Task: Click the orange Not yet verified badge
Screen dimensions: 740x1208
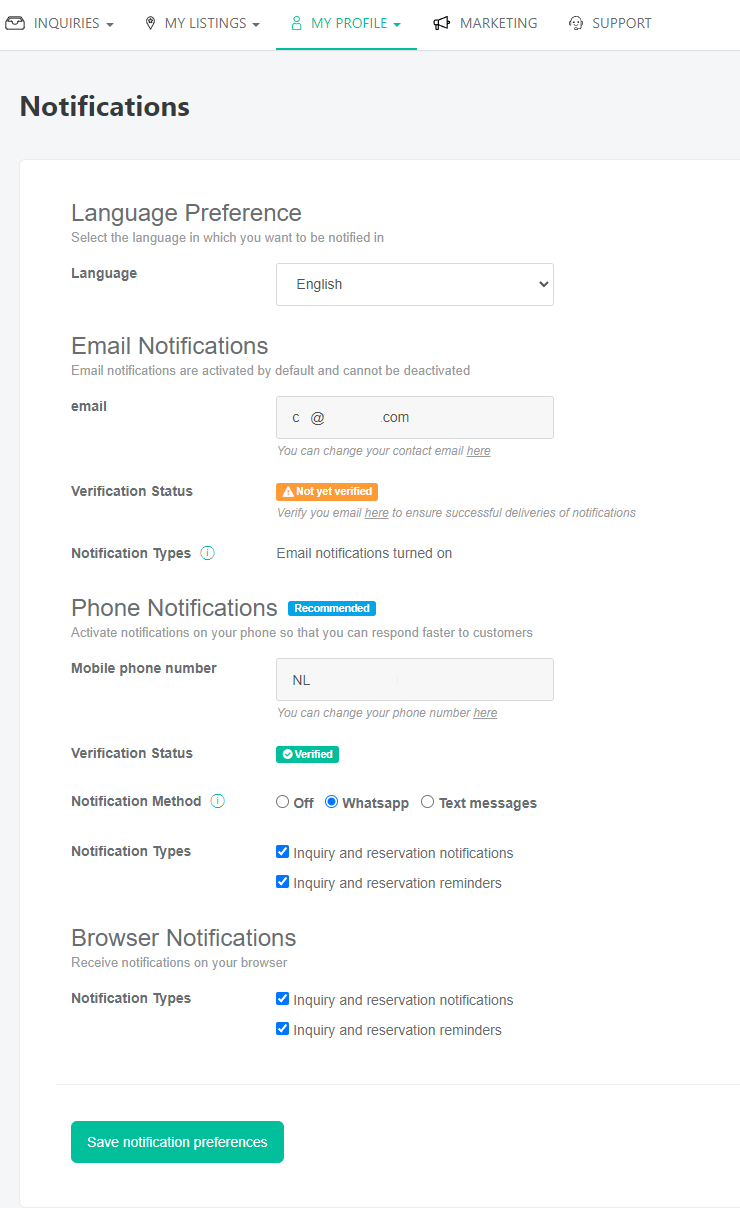Action: [327, 491]
